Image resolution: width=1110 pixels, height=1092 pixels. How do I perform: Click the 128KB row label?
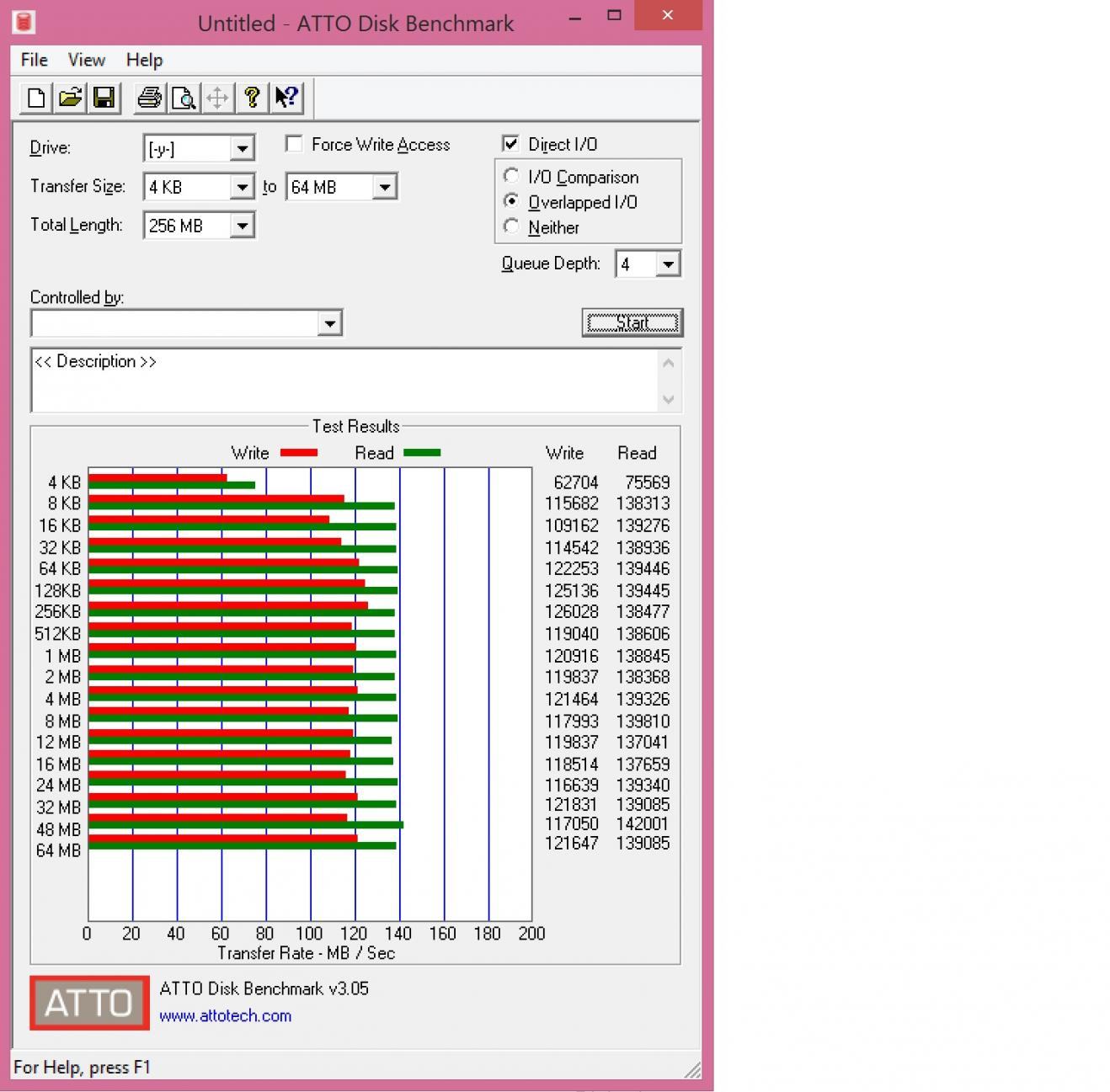(x=58, y=591)
